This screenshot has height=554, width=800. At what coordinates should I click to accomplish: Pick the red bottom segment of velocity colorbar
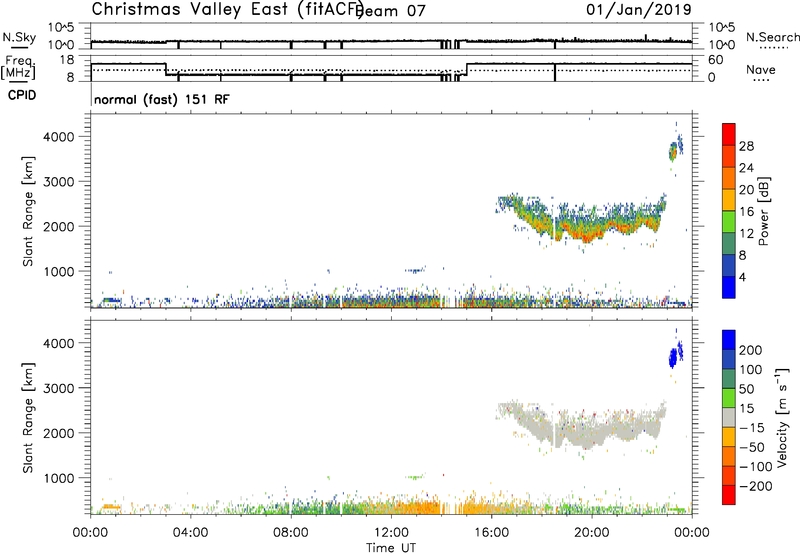click(729, 495)
